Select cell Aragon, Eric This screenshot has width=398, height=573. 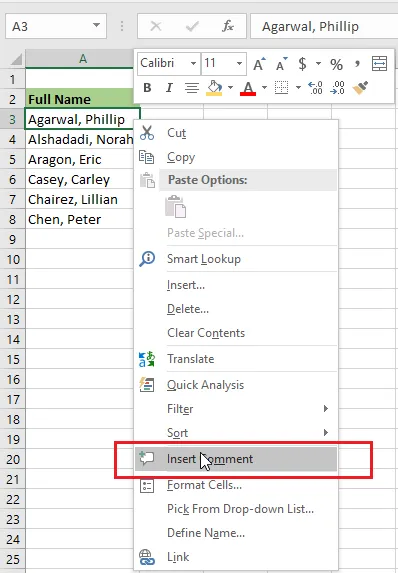click(x=80, y=159)
